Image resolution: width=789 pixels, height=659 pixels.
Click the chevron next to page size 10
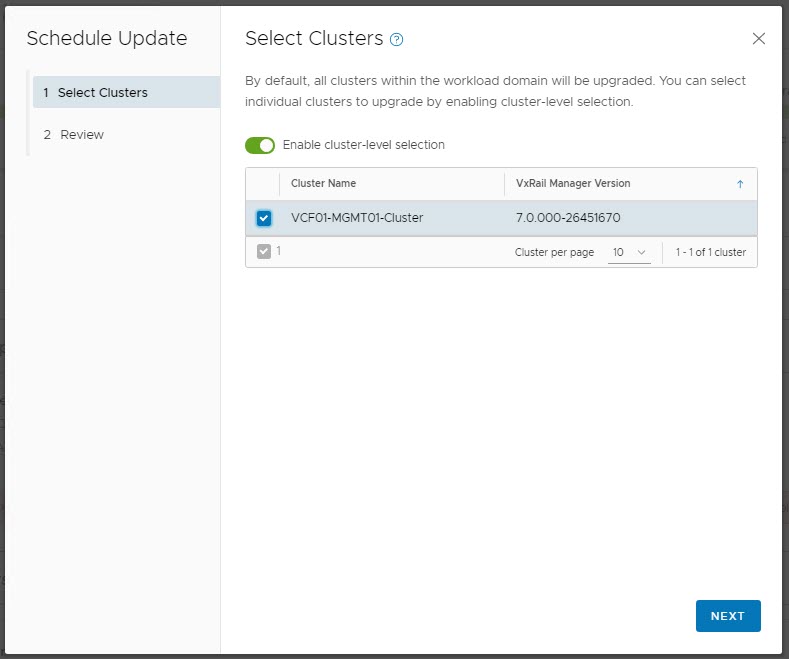(641, 252)
